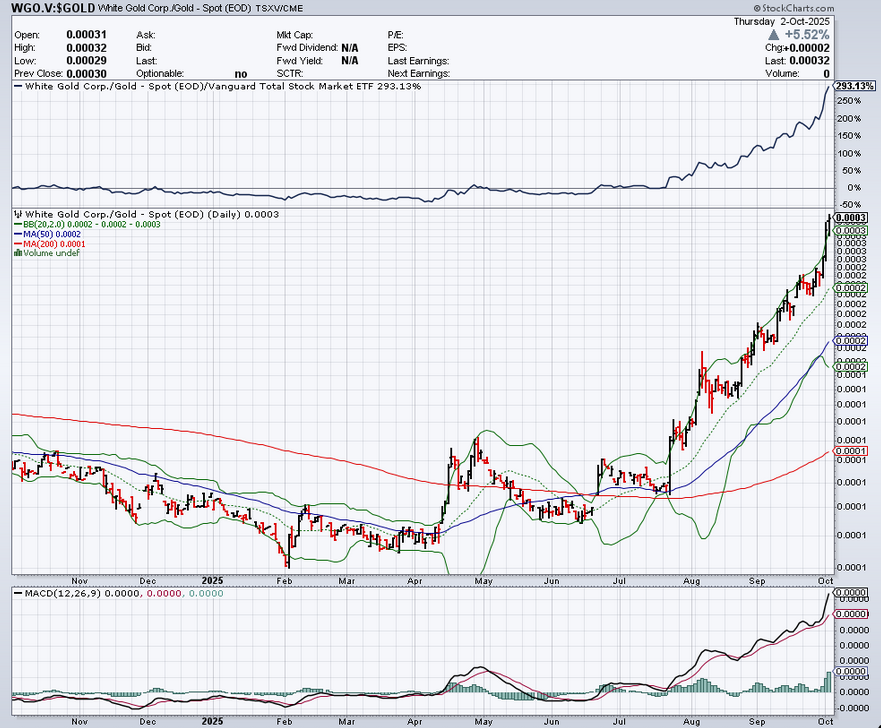Click the red MA(200) legend marker
The image size is (881, 728).
point(15,244)
